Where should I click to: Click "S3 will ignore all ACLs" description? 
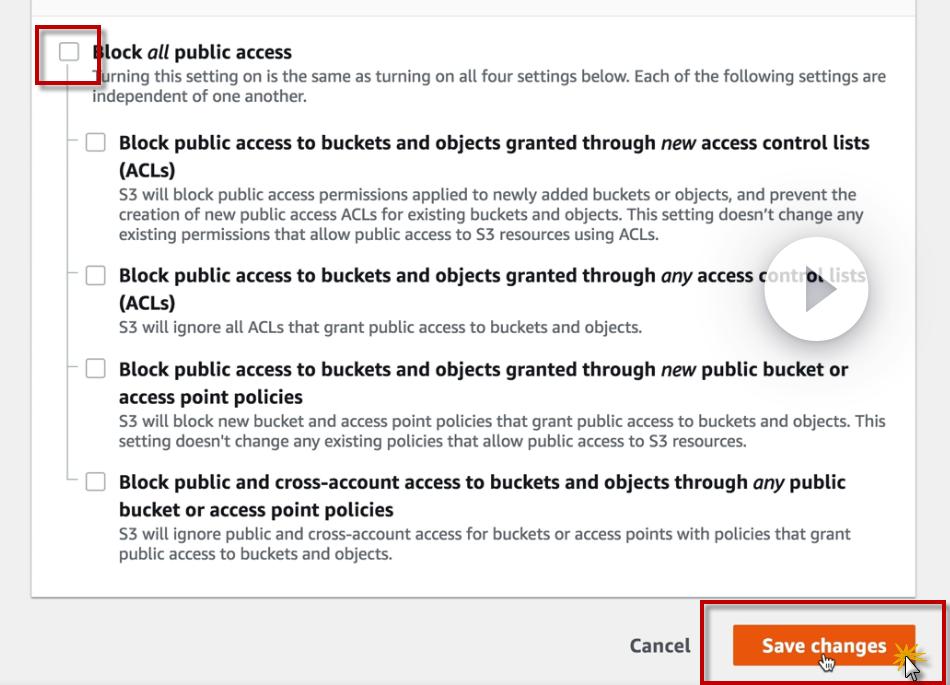[380, 327]
